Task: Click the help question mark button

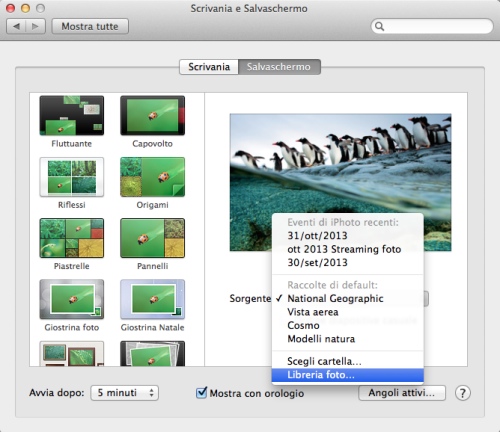Action: pyautogui.click(x=463, y=393)
